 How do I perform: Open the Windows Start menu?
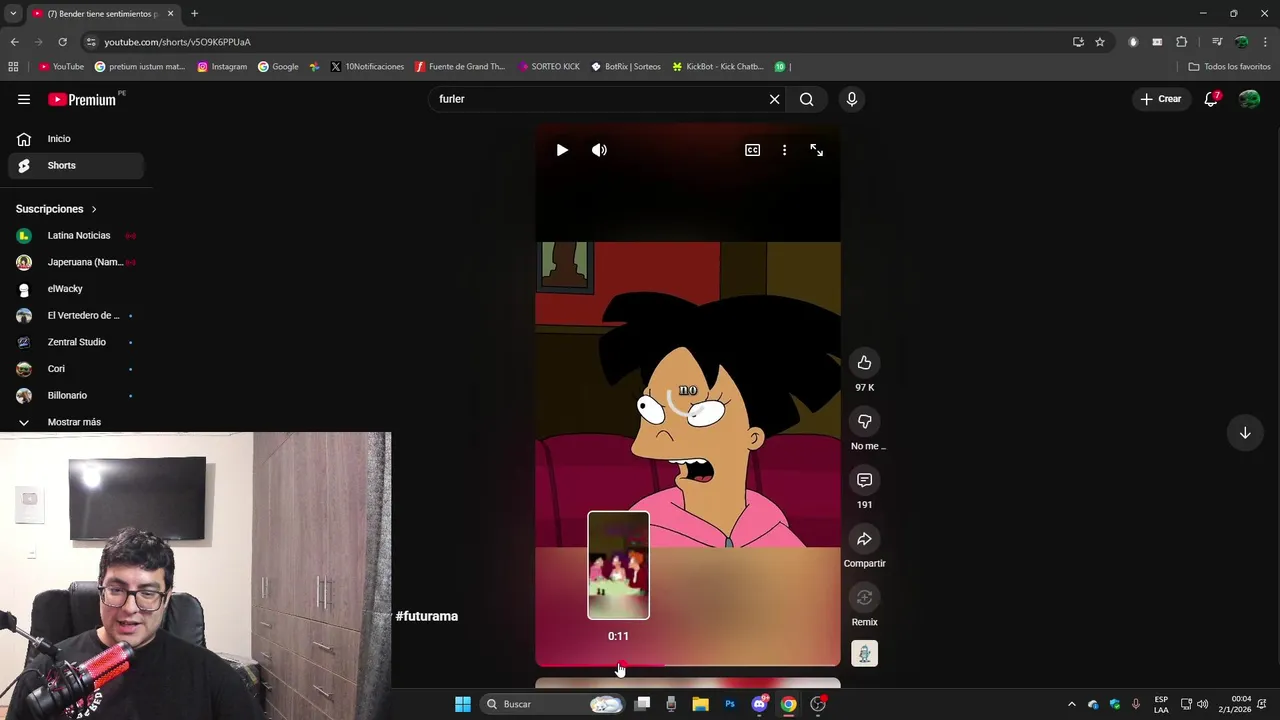click(462, 704)
